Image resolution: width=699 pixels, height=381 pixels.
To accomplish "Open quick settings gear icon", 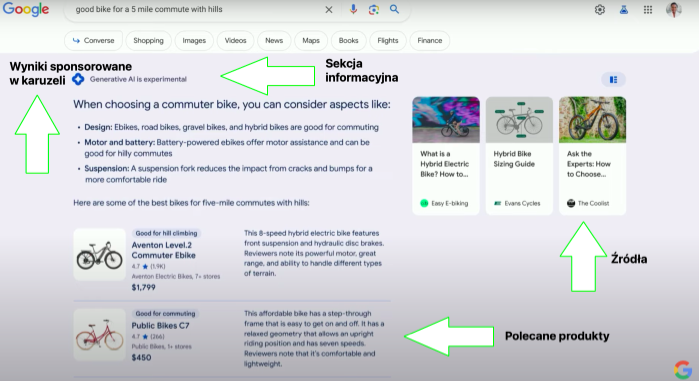I will (x=600, y=10).
